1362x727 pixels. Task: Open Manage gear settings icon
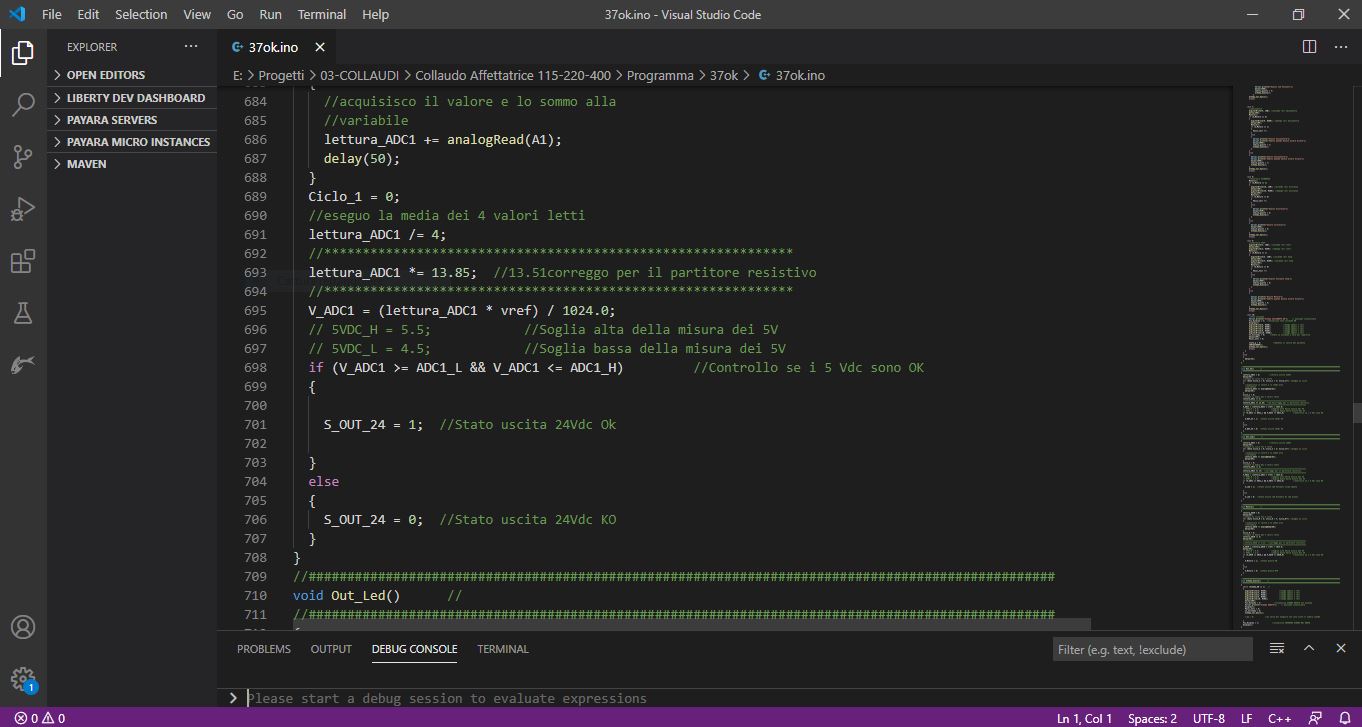(22, 678)
